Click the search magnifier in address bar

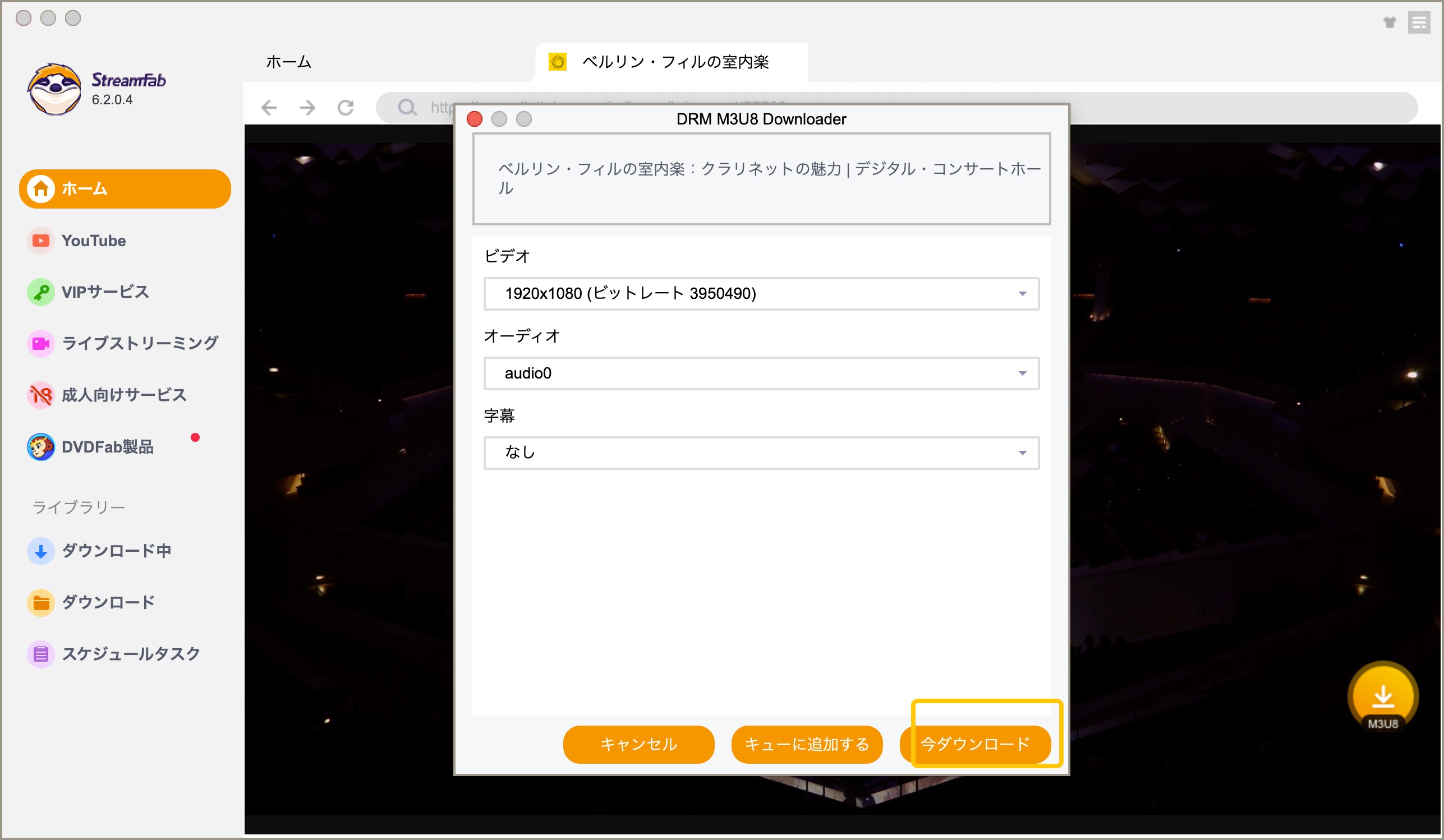click(407, 107)
